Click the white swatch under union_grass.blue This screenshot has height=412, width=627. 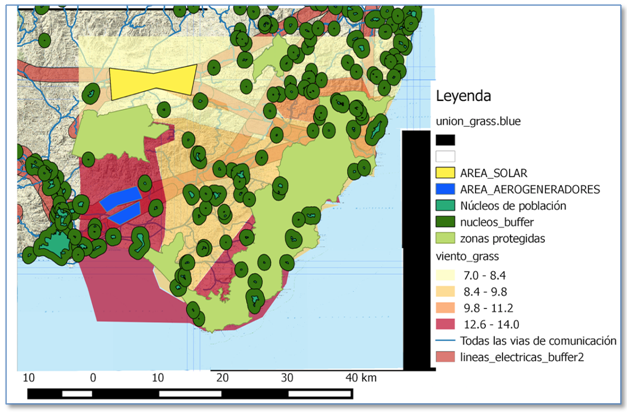coord(445,156)
